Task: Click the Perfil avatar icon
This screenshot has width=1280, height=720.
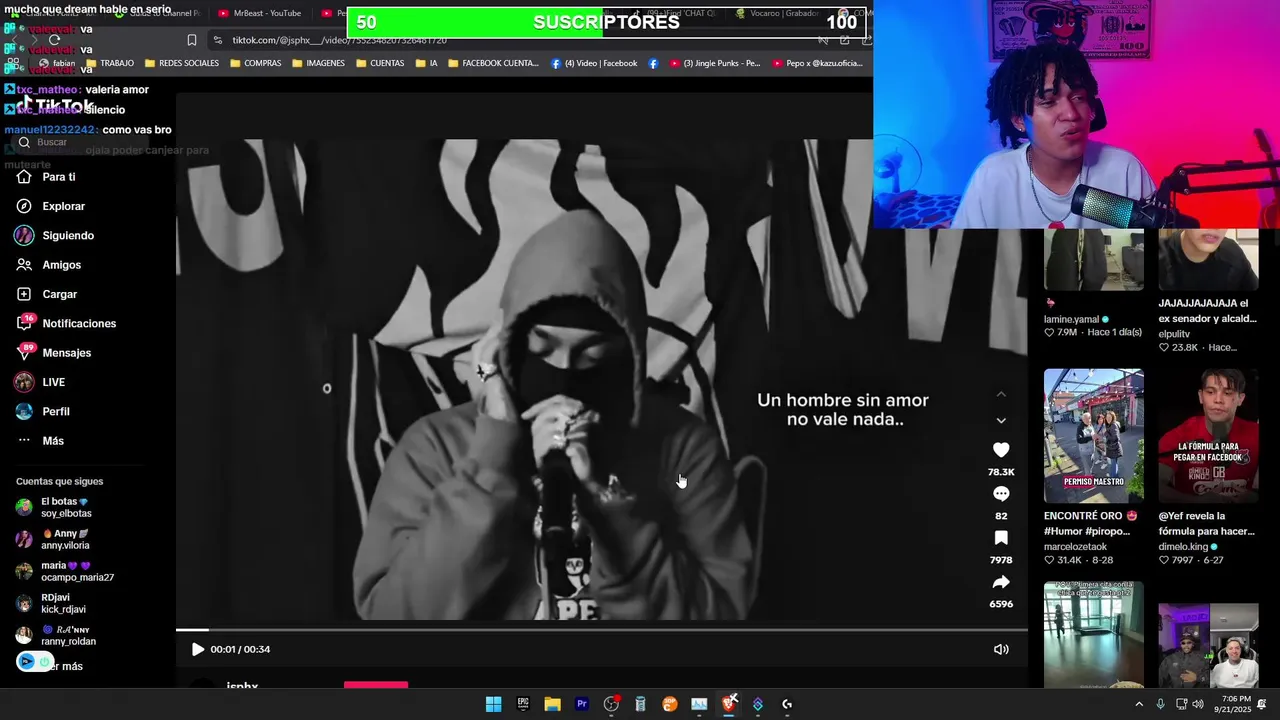Action: point(24,411)
